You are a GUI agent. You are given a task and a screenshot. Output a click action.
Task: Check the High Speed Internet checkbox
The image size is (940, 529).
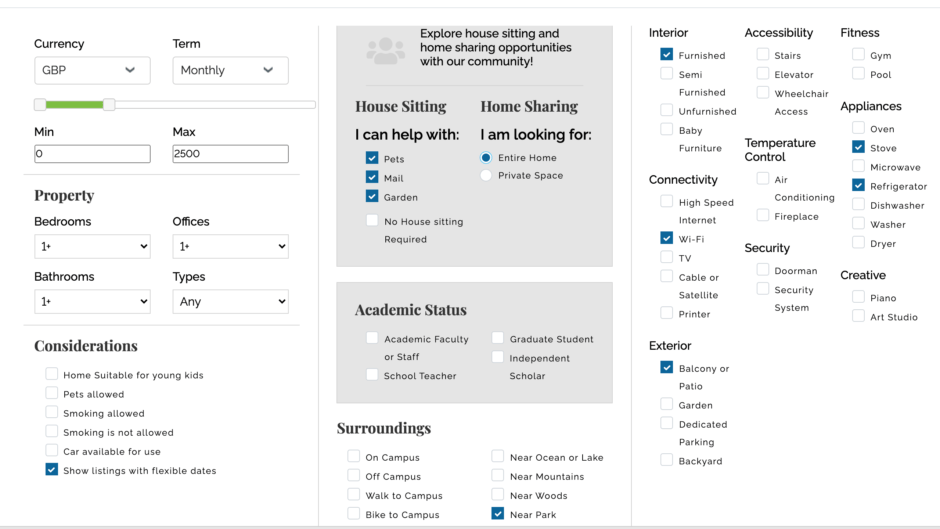pos(666,201)
